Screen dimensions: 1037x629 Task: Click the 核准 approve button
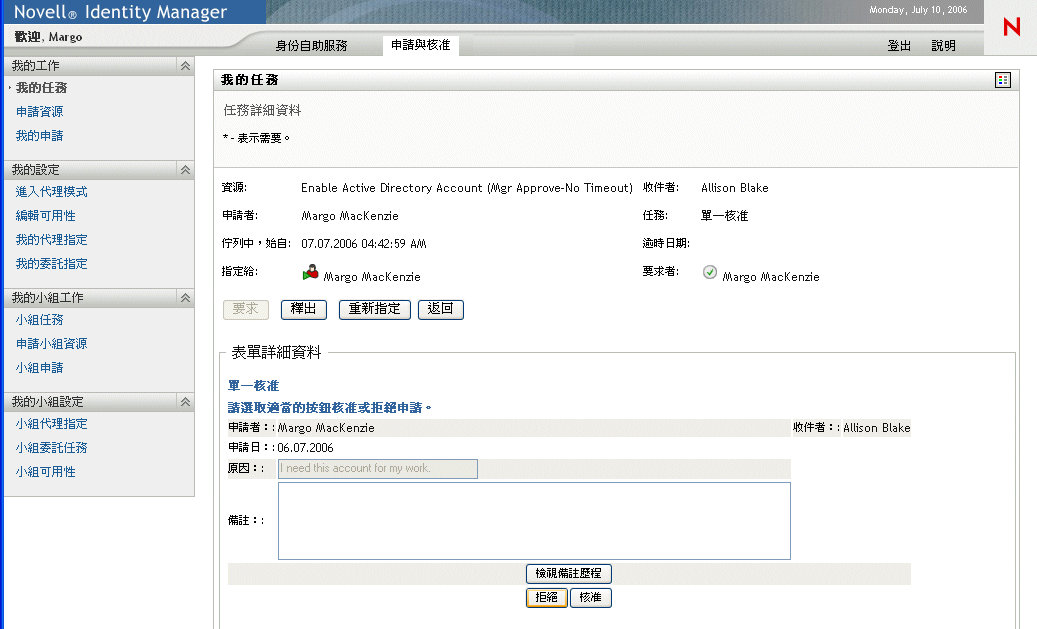(x=591, y=598)
